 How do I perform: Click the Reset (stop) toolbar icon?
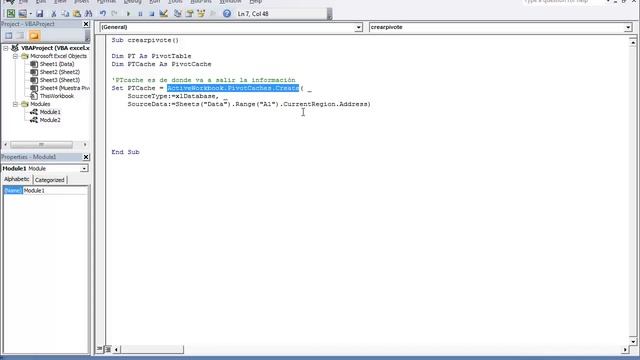click(x=151, y=13)
